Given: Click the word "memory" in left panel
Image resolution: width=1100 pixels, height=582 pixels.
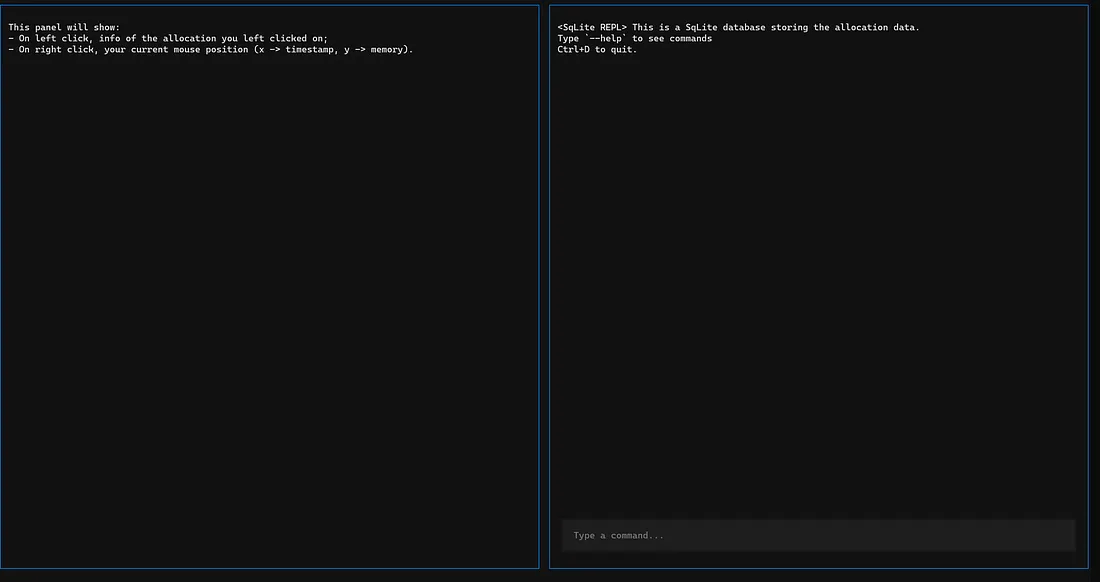Looking at the screenshot, I should [x=386, y=49].
